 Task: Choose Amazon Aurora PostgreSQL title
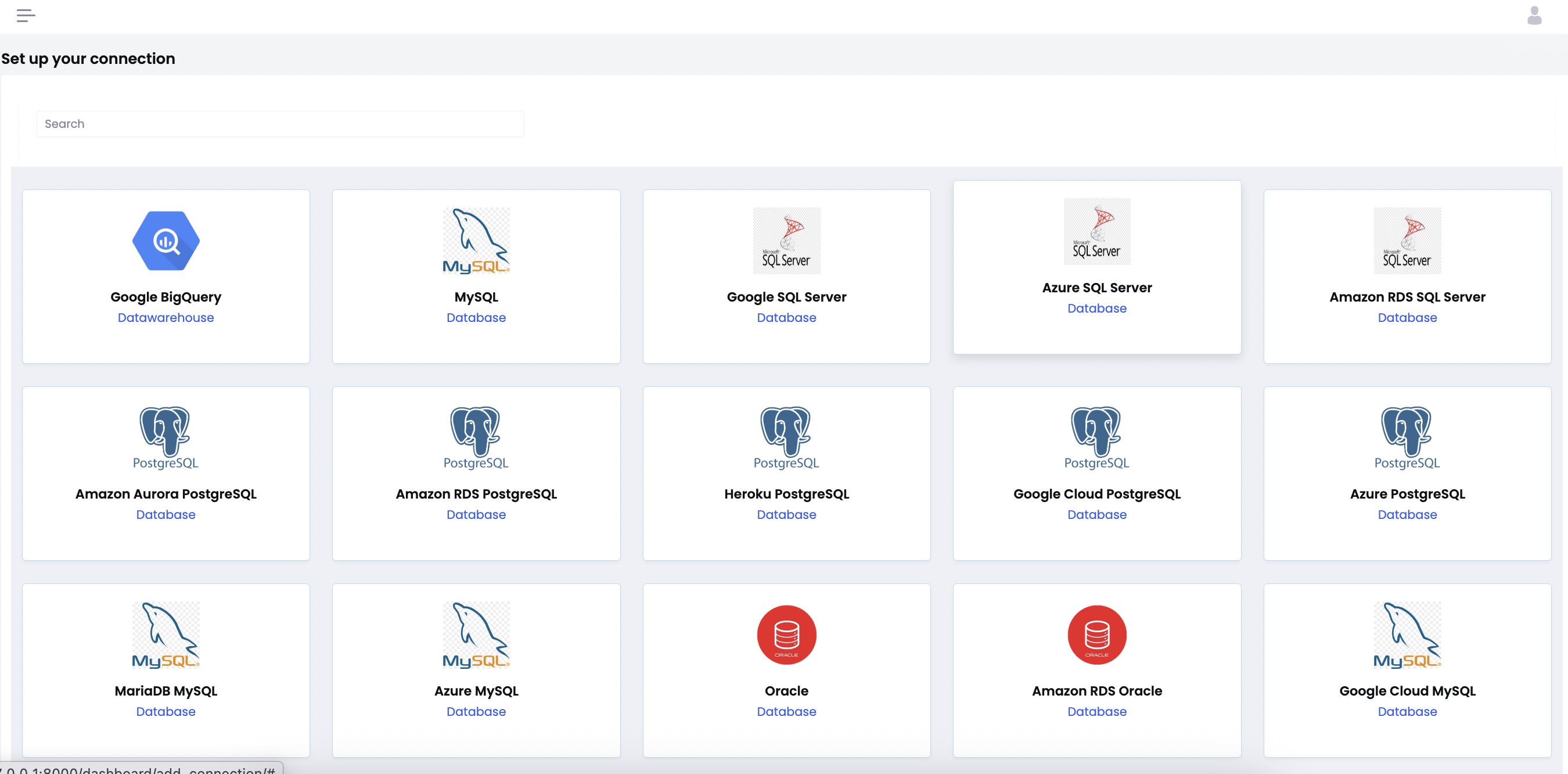tap(166, 494)
